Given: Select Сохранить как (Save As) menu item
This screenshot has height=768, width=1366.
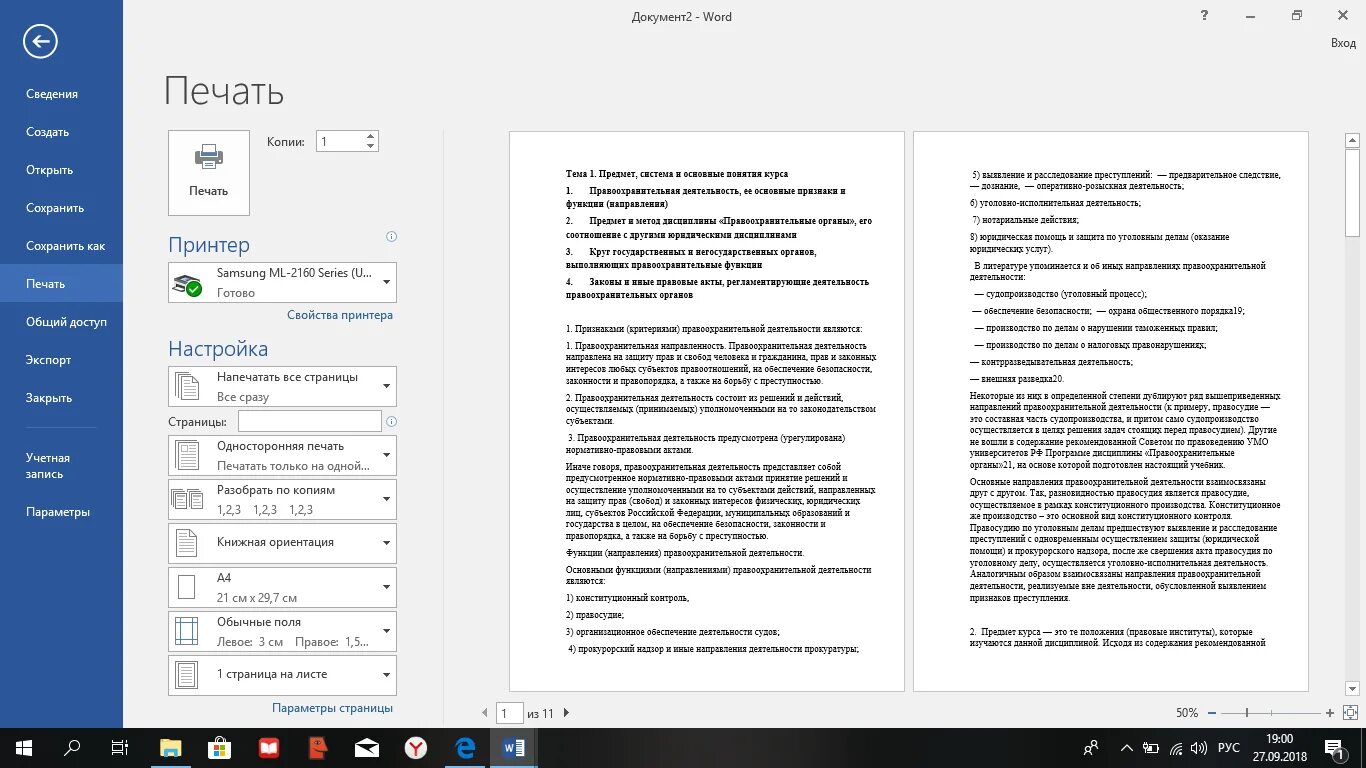Looking at the screenshot, I should (x=62, y=246).
